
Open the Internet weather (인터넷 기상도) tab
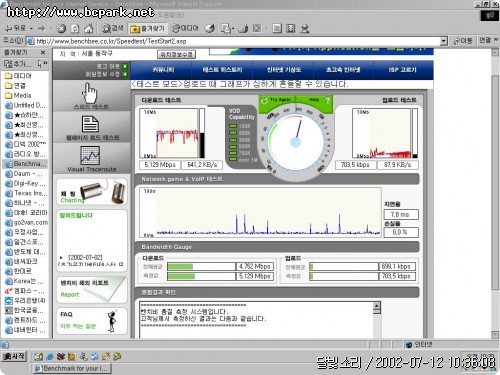284,70
